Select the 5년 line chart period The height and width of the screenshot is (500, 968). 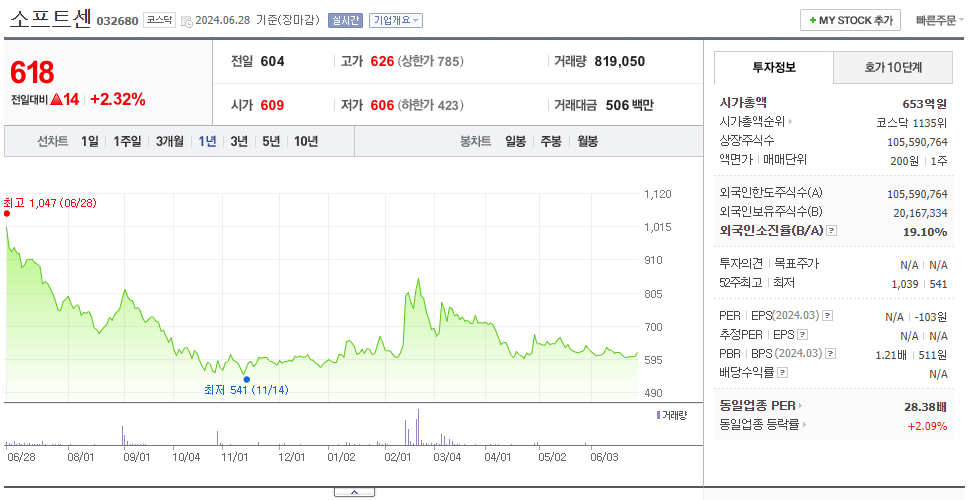[x=271, y=141]
